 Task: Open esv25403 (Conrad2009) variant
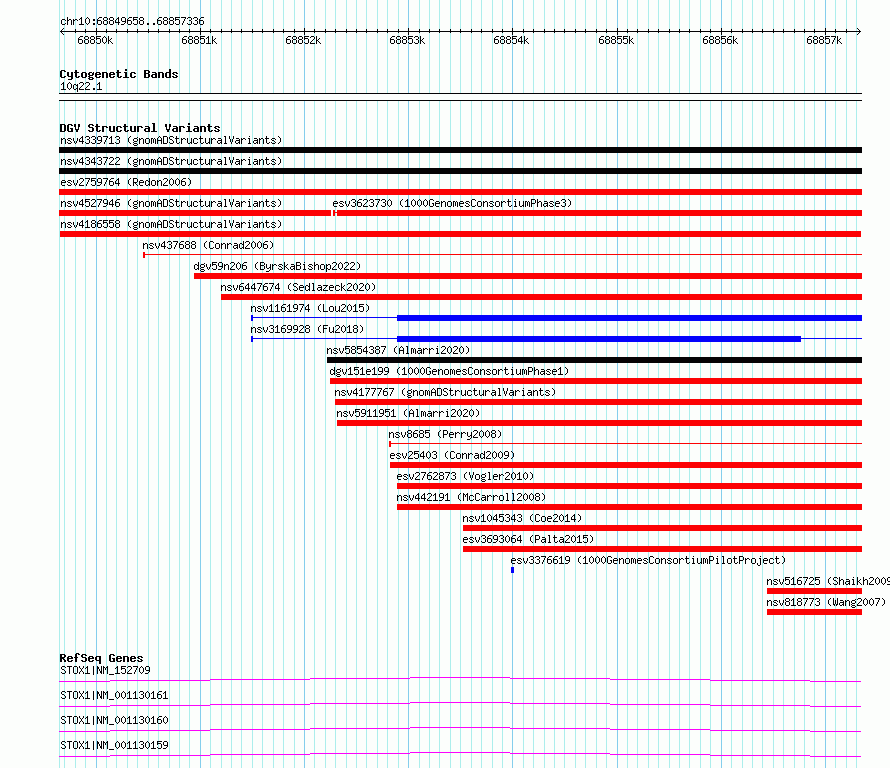(x=452, y=455)
